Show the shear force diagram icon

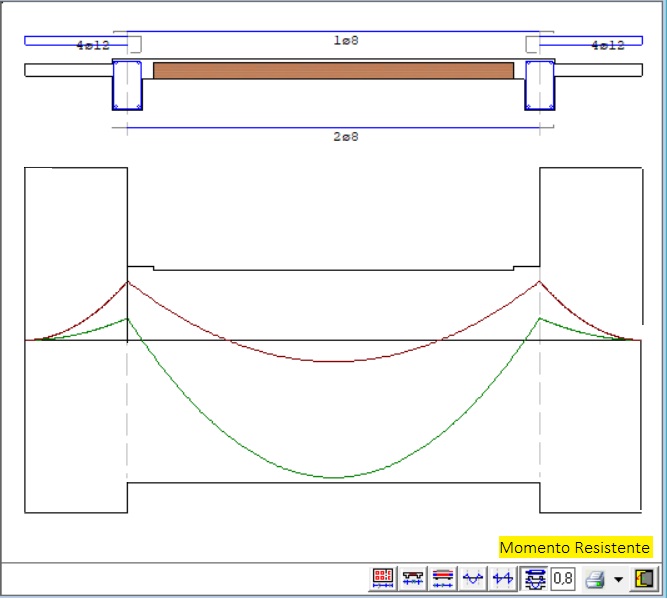click(503, 579)
